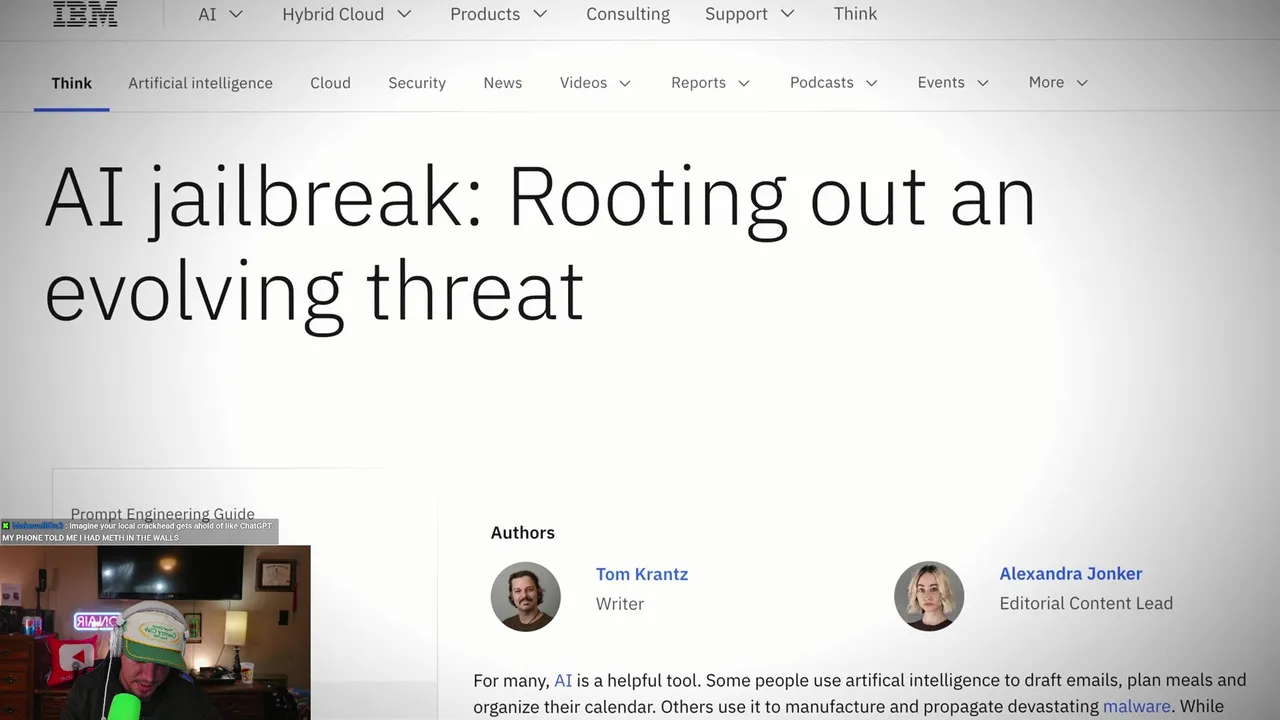This screenshot has width=1280, height=720.
Task: Open the Products dropdown
Action: 499,14
